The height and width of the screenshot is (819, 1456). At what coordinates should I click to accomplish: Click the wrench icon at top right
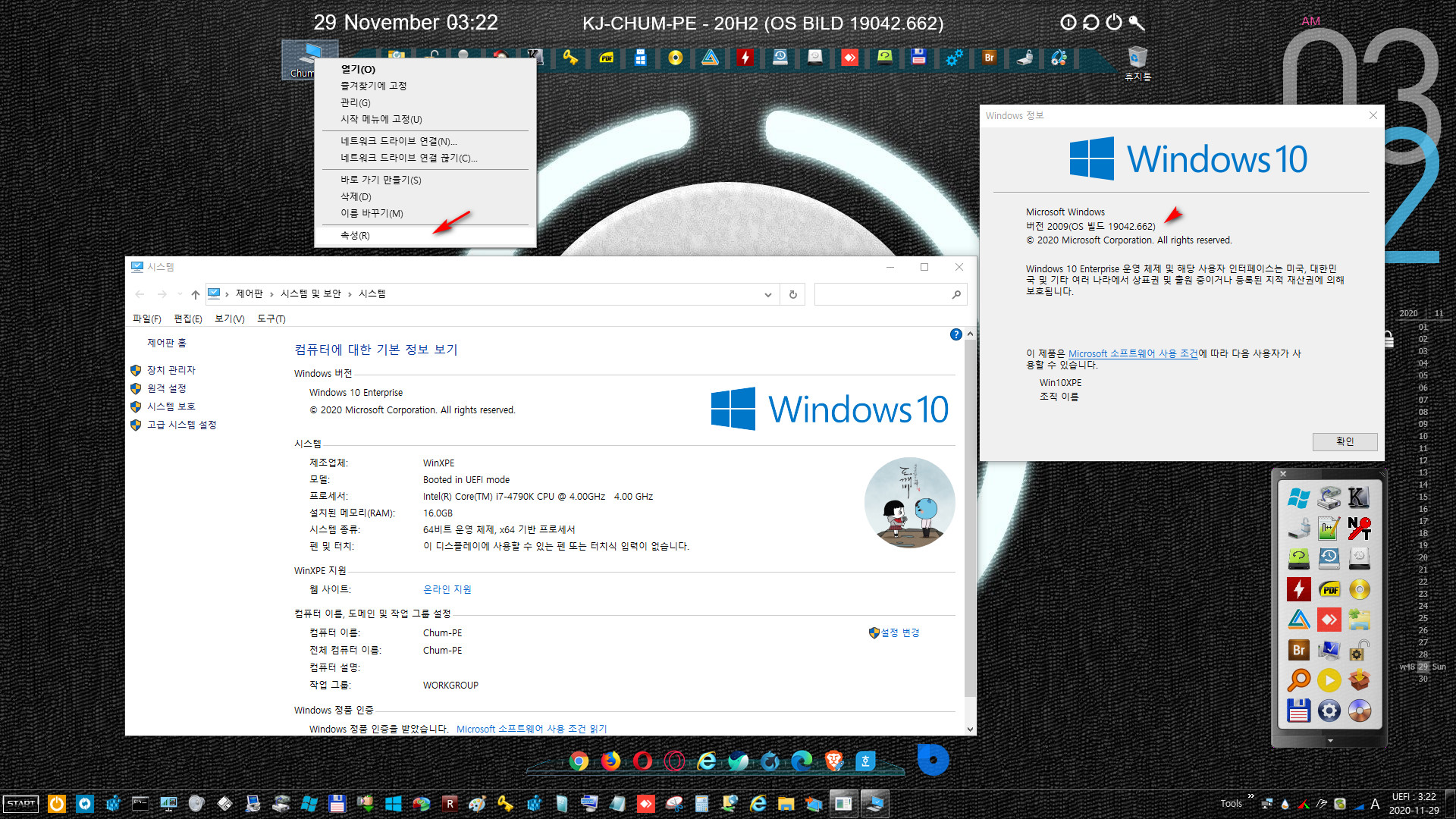coord(1136,22)
